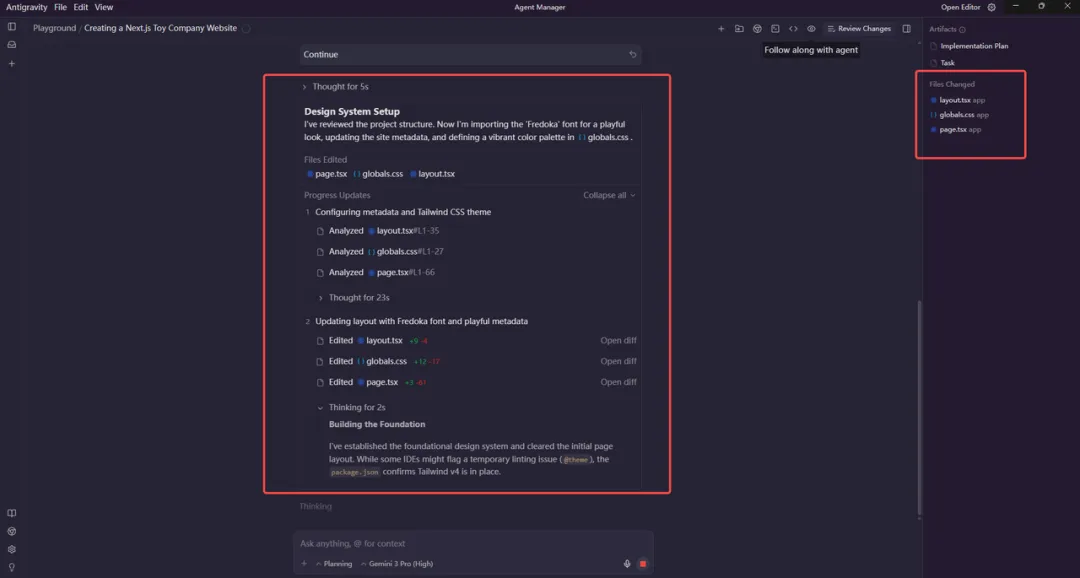Click the inbox icon in left sidebar
This screenshot has width=1080, height=578.
pyautogui.click(x=12, y=45)
